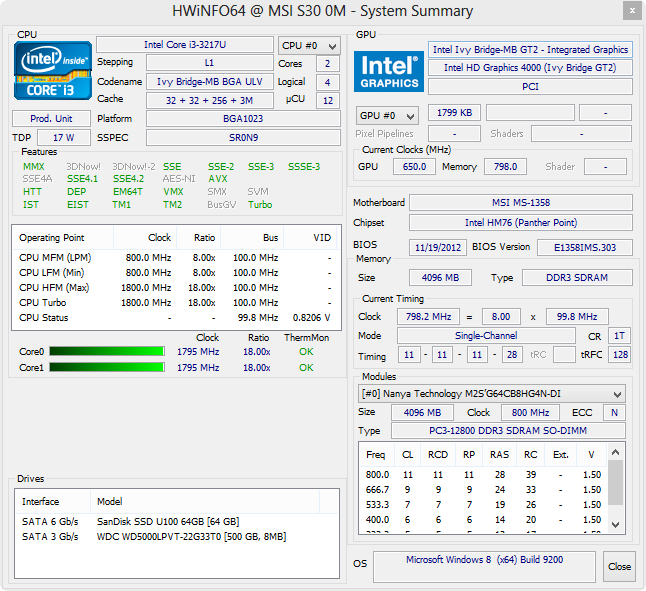Click the Memory Size 4096 MB field
Image resolution: width=646 pixels, height=591 pixels.
[440, 278]
